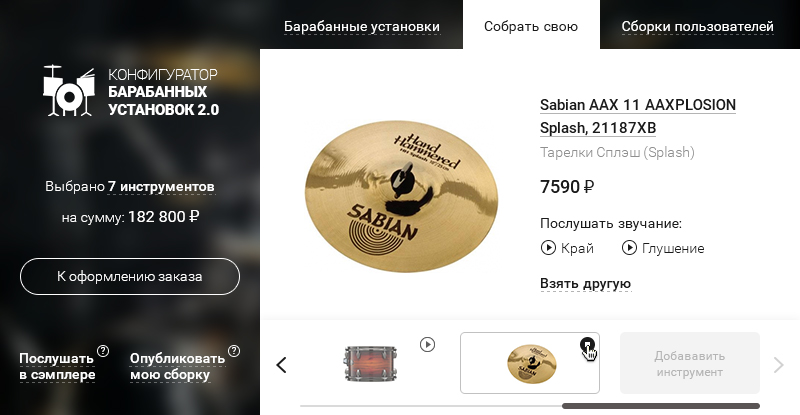Go to previous instruments with left arrow
The height and width of the screenshot is (415, 800).
[x=281, y=364]
